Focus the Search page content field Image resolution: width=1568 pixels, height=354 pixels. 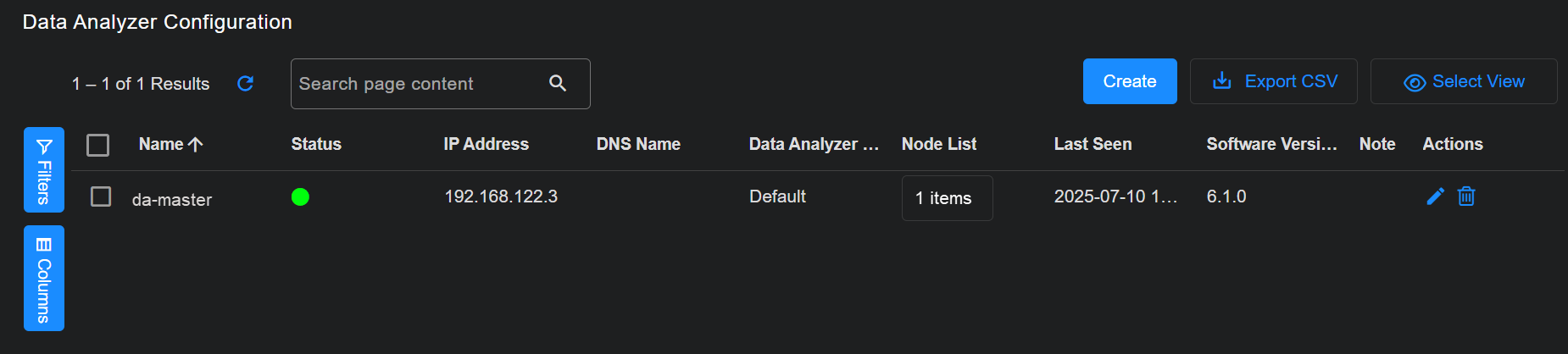[x=415, y=84]
